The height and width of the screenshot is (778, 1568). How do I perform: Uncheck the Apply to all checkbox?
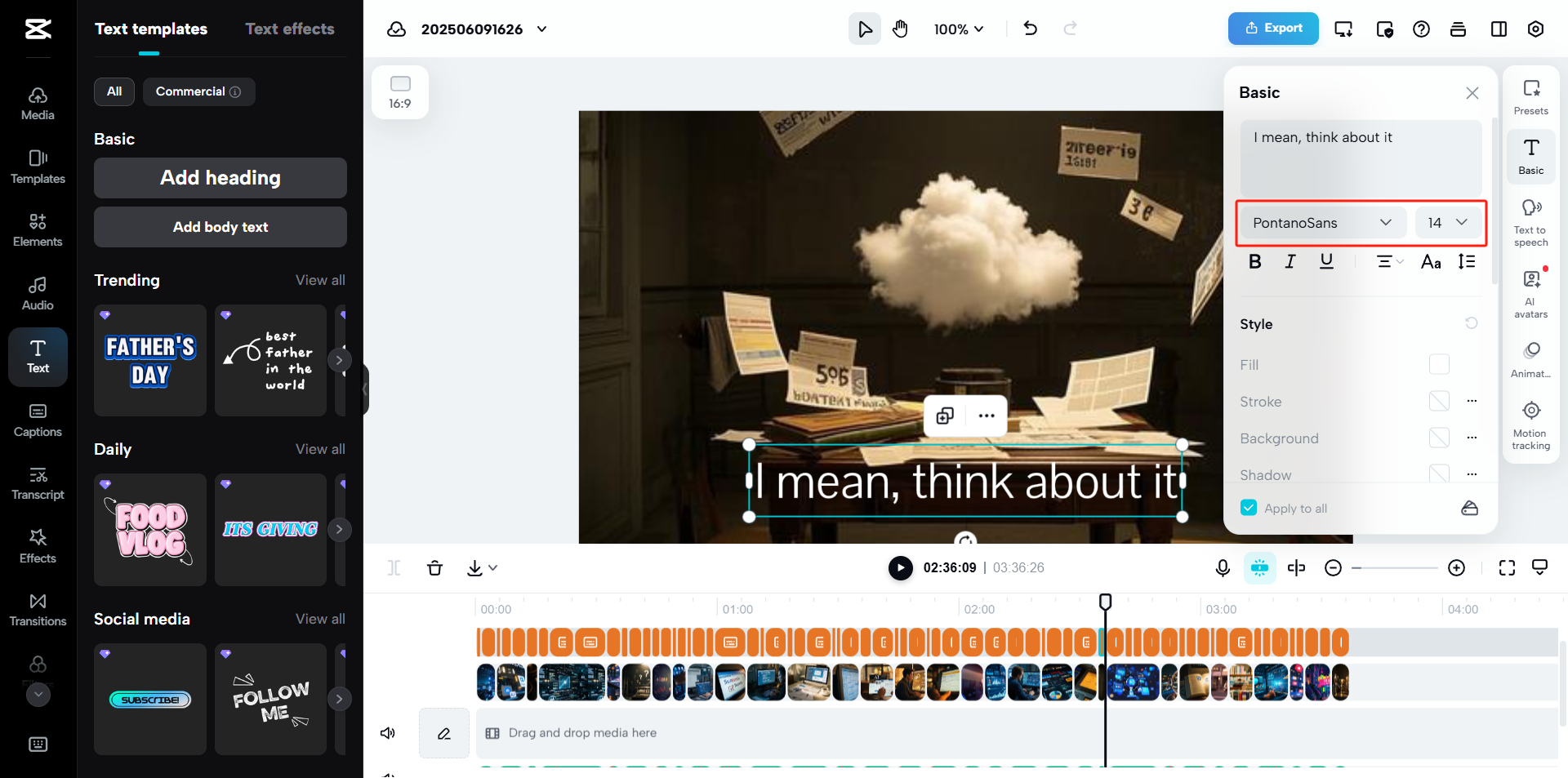pyautogui.click(x=1249, y=508)
